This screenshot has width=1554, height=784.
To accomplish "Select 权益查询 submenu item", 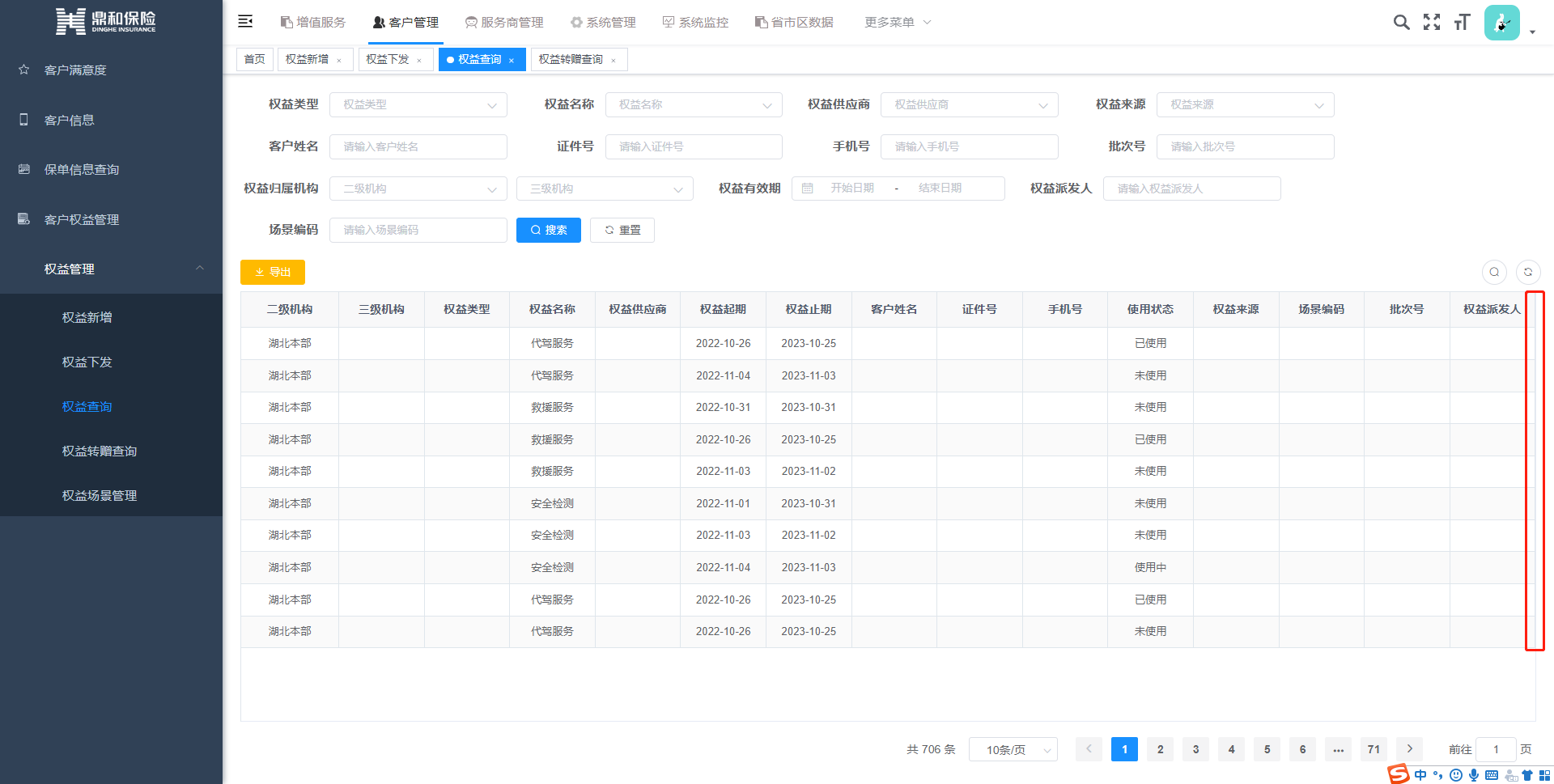I will [x=111, y=406].
